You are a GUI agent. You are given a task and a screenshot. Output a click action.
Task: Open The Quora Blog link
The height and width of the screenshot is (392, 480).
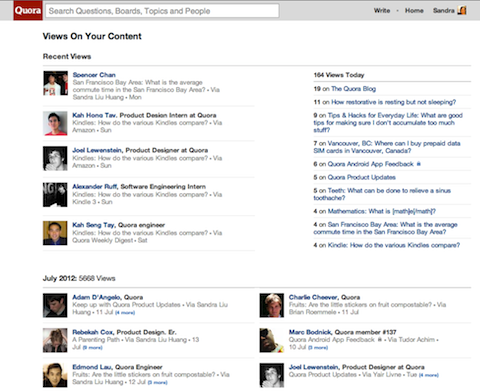point(353,89)
